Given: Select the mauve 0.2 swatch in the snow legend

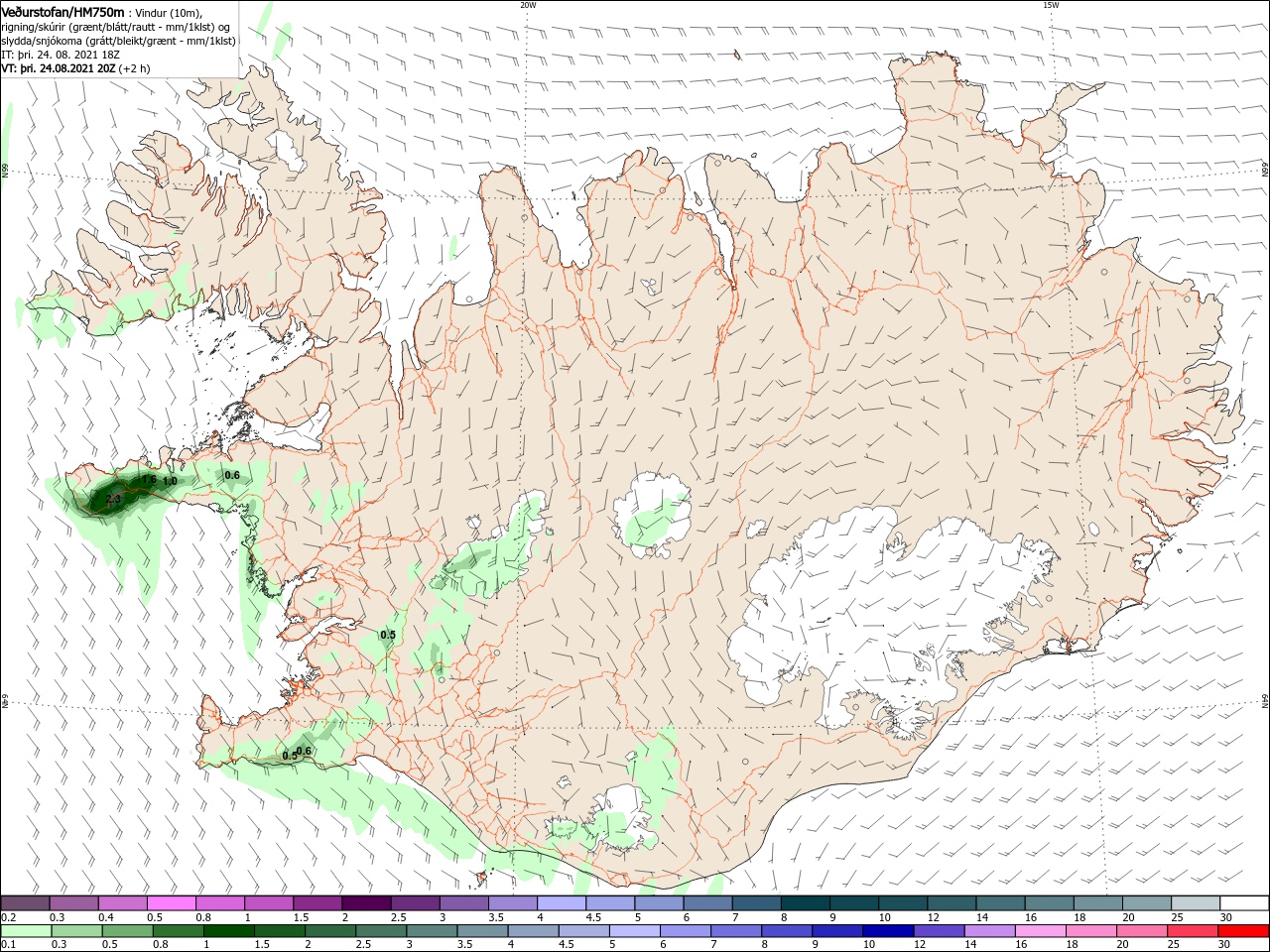Looking at the screenshot, I should tap(25, 903).
